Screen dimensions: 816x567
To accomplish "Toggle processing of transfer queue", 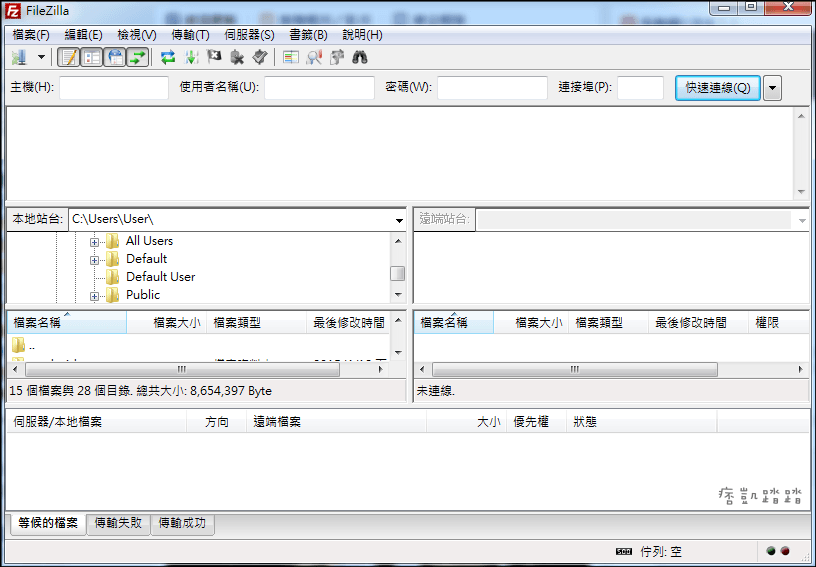I will (x=192, y=57).
